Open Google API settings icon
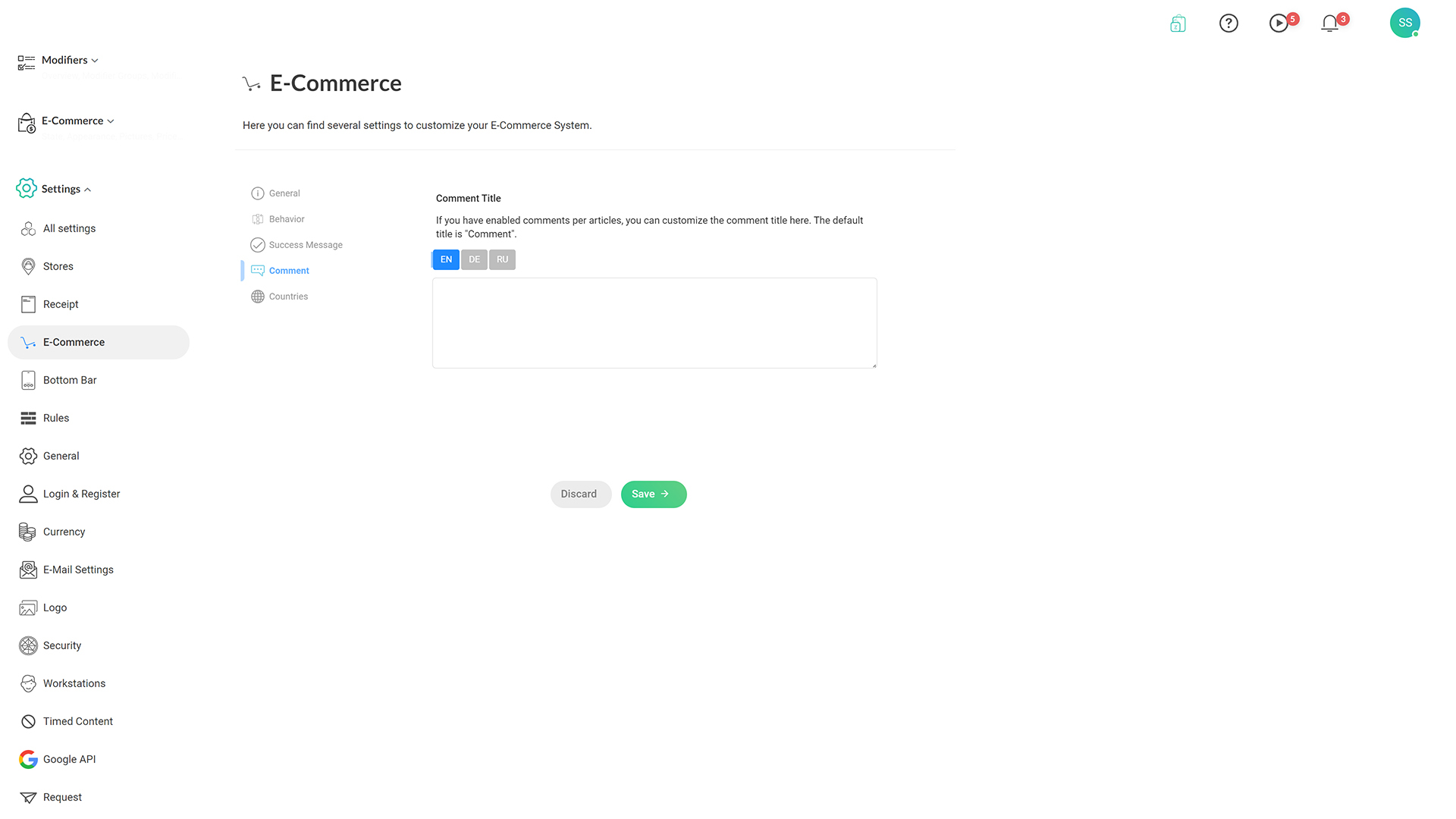 click(x=28, y=759)
